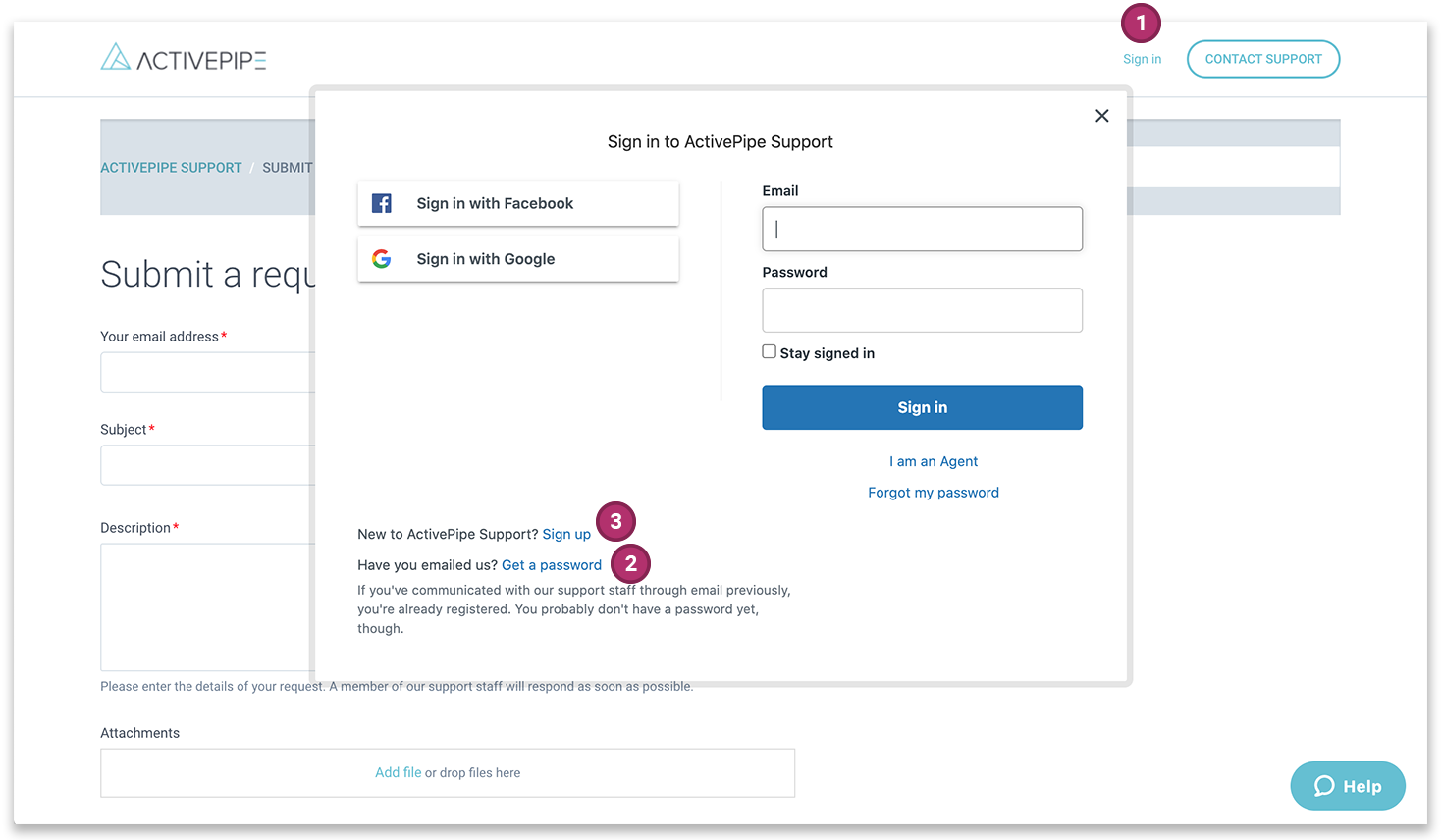Click the Facebook icon in sign-in option
This screenshot has width=1442, height=840.
[381, 203]
